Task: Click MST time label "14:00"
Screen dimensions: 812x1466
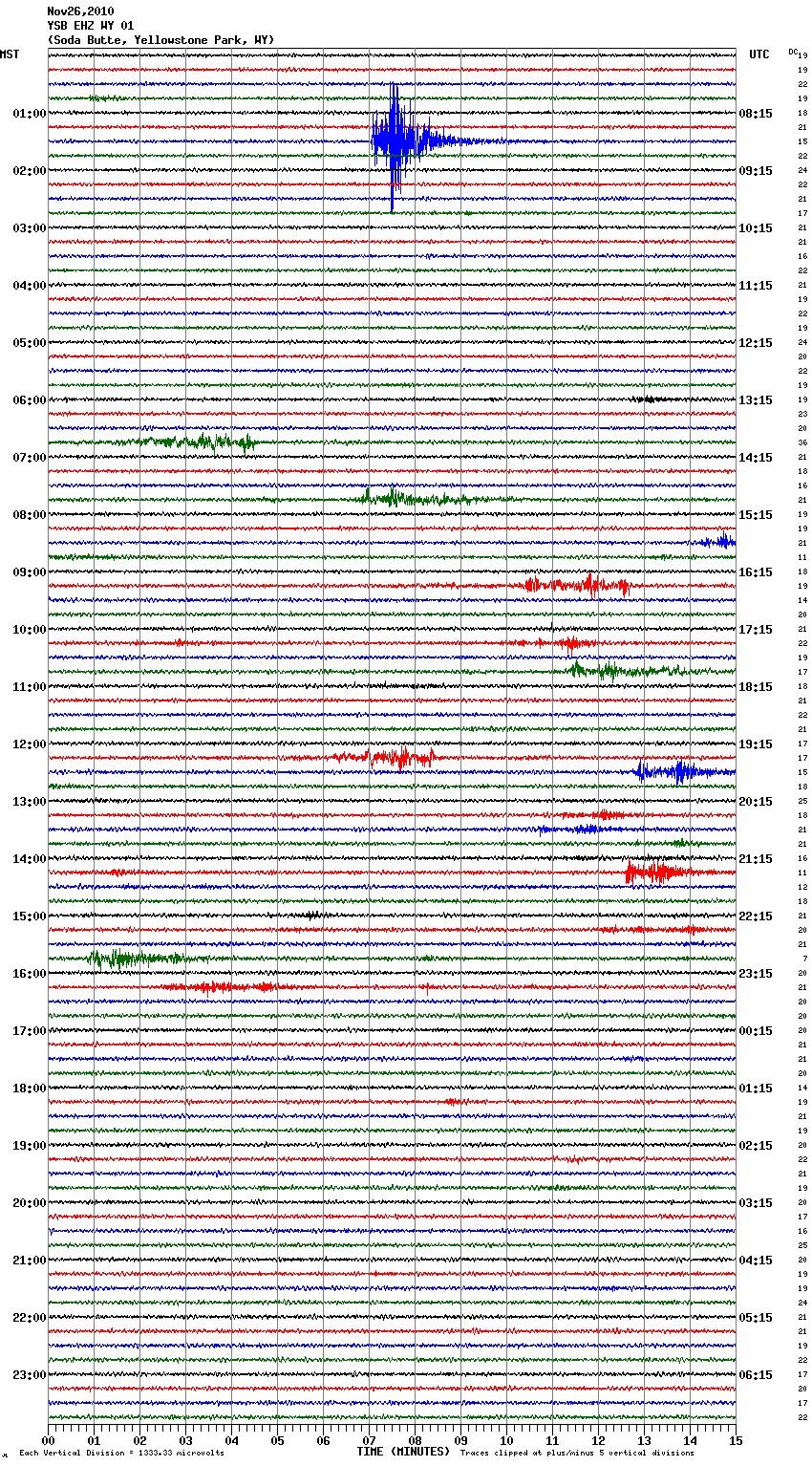Action: (x=29, y=859)
